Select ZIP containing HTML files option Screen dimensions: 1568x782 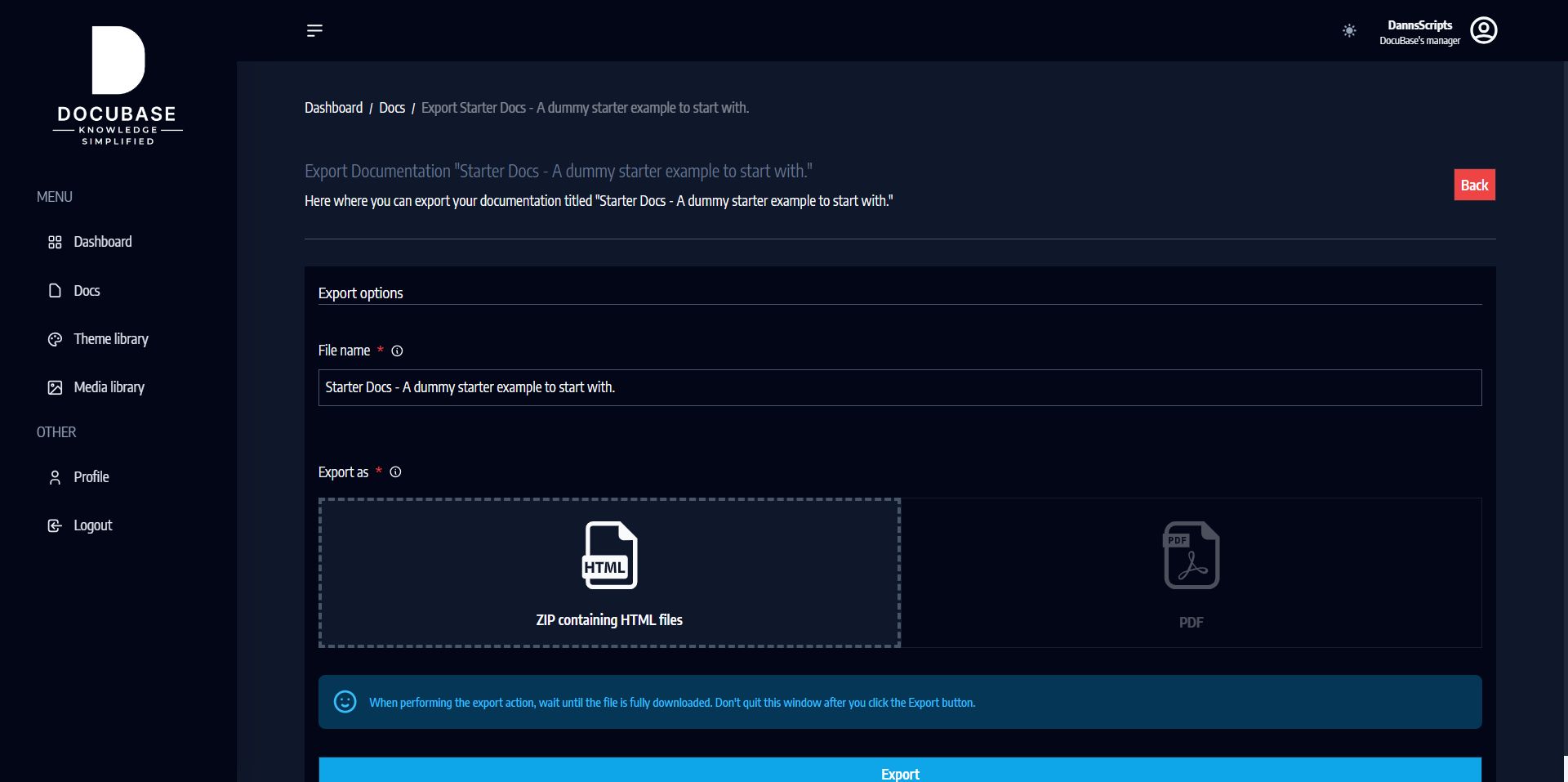pyautogui.click(x=609, y=573)
